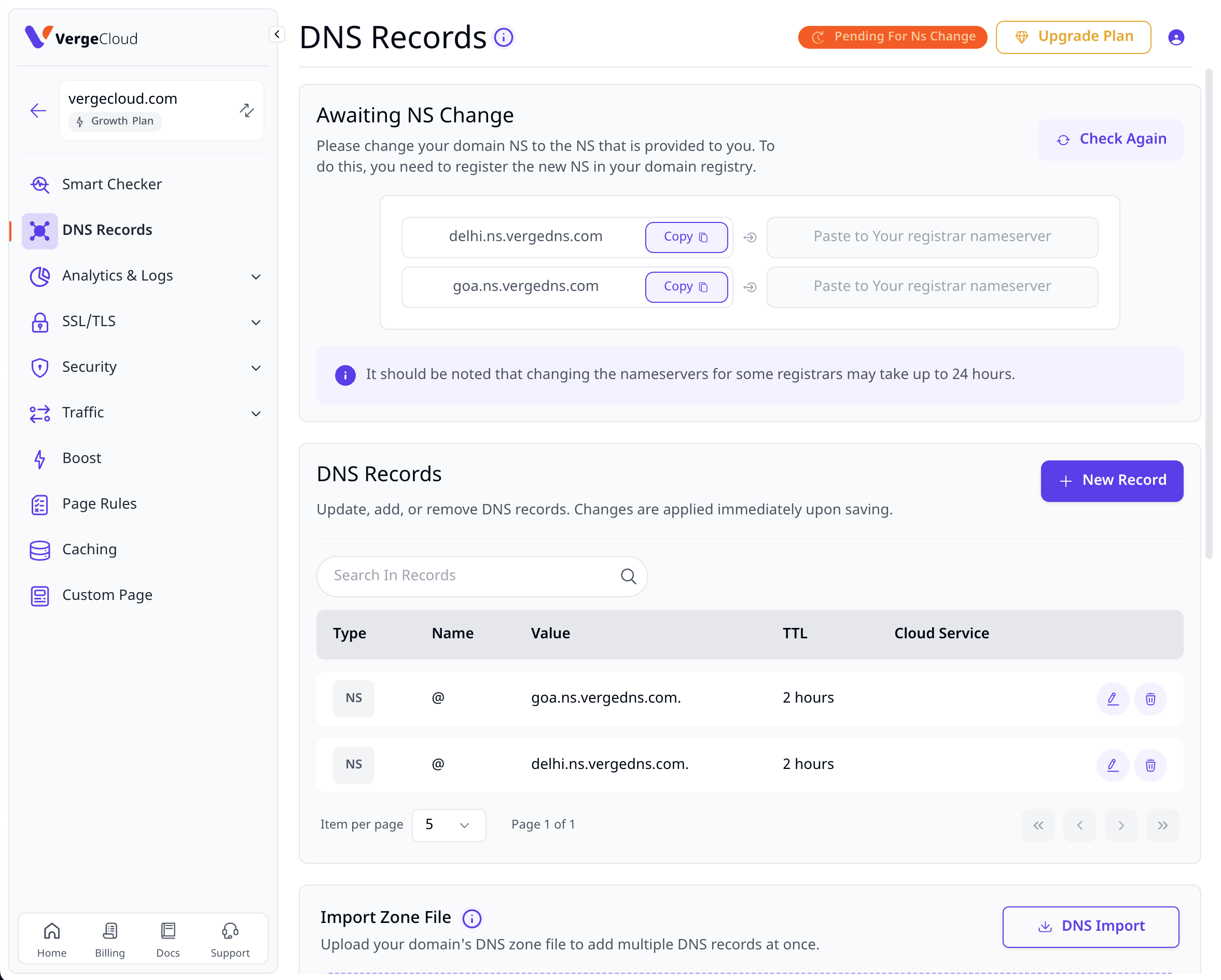
Task: Click the Growth Plan badge
Action: tap(115, 121)
